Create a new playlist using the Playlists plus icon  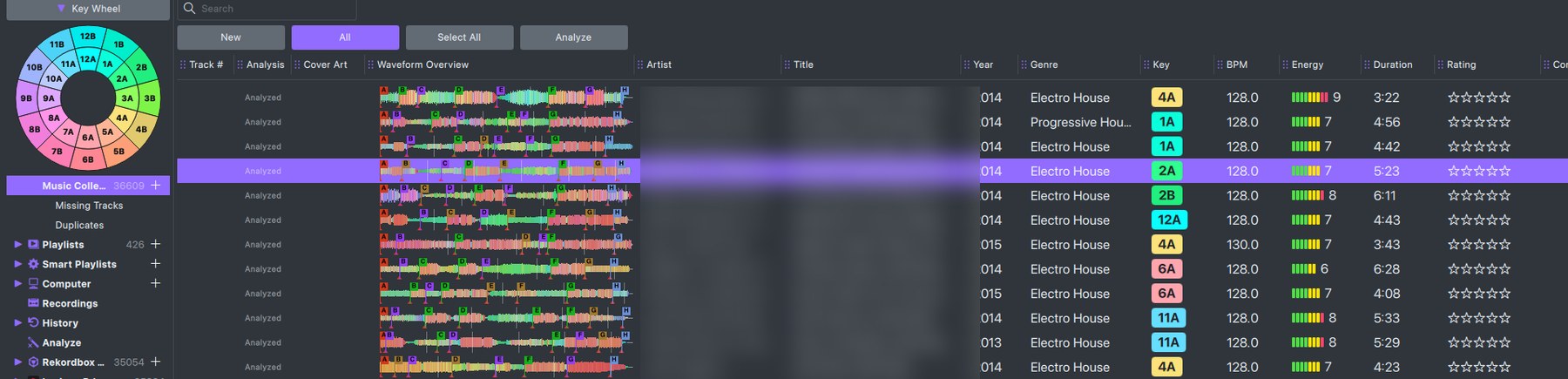155,244
